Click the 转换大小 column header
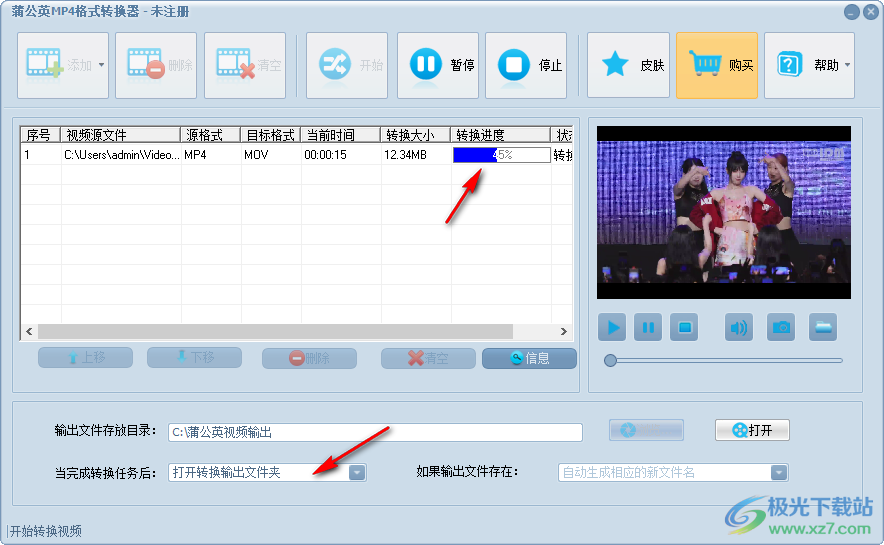884x545 pixels. pos(416,135)
